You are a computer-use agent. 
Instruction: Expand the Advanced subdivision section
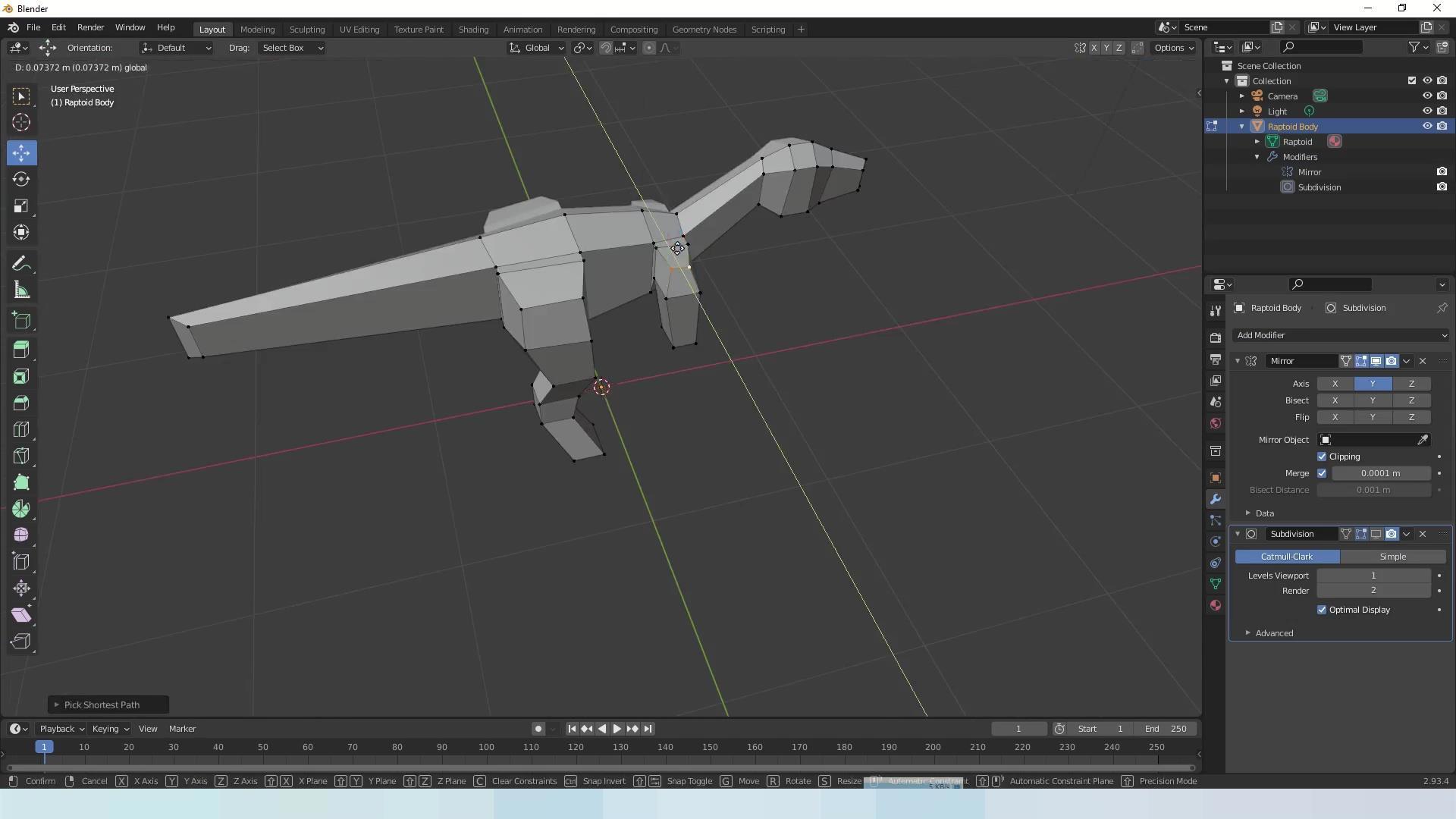click(x=1274, y=633)
